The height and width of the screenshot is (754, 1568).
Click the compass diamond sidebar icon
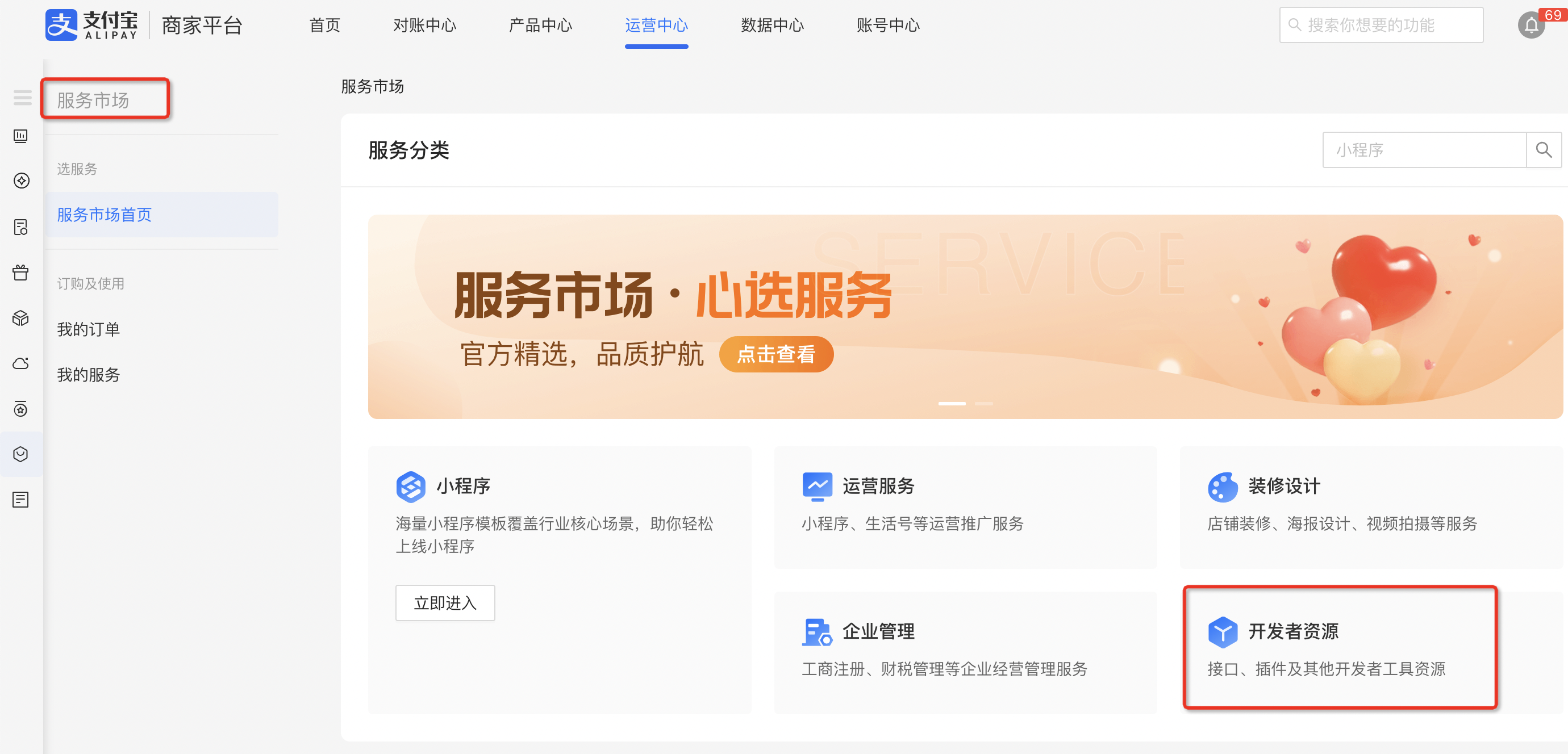click(x=22, y=181)
